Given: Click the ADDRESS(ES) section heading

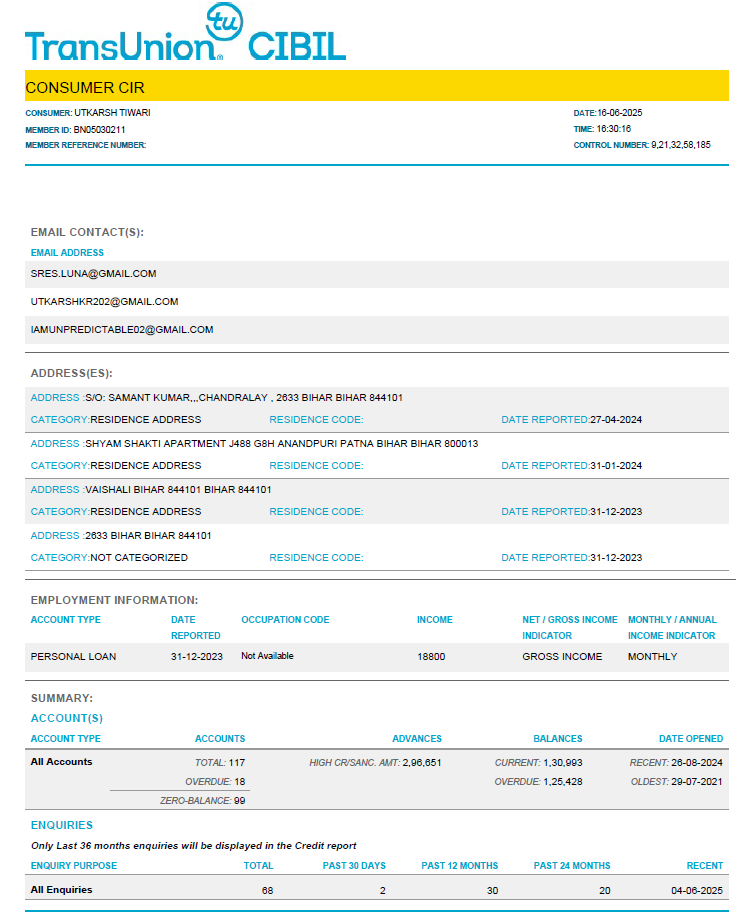Looking at the screenshot, I should click(x=72, y=373).
